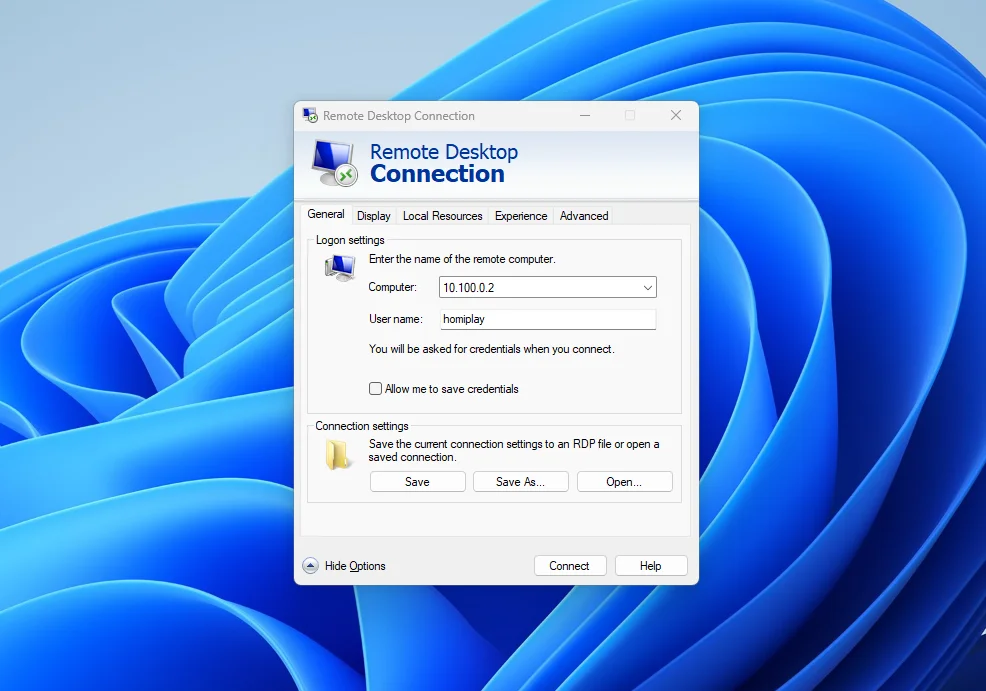Go to the Advanced tab

(x=584, y=216)
